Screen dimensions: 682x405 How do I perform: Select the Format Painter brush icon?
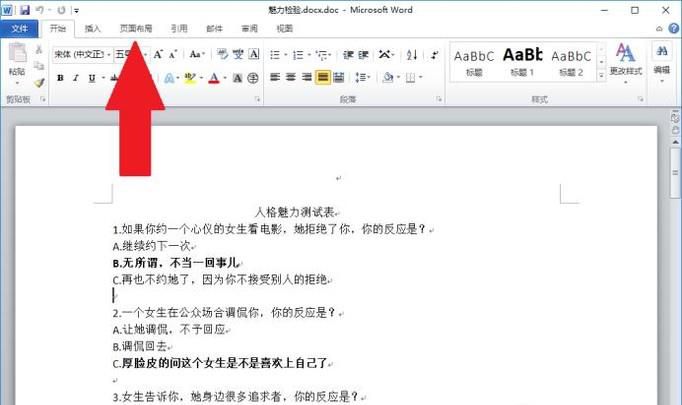coord(39,82)
